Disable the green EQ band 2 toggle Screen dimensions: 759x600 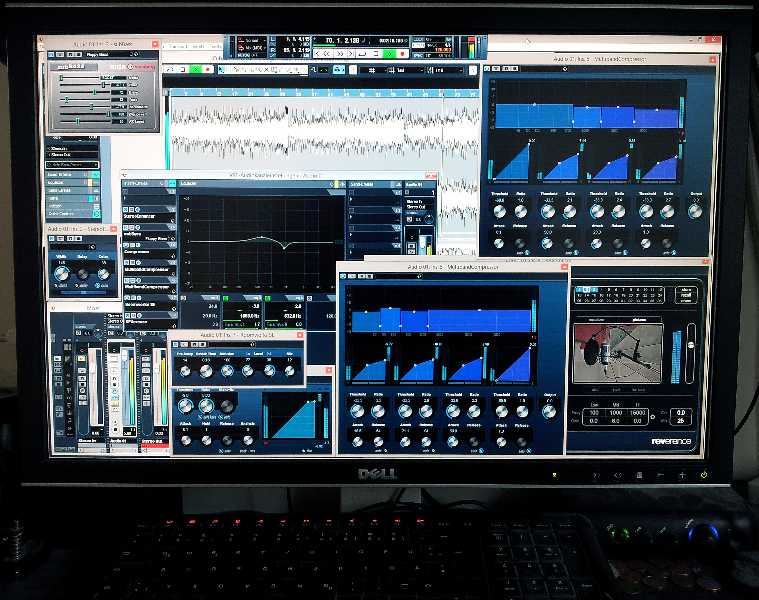pos(226,299)
